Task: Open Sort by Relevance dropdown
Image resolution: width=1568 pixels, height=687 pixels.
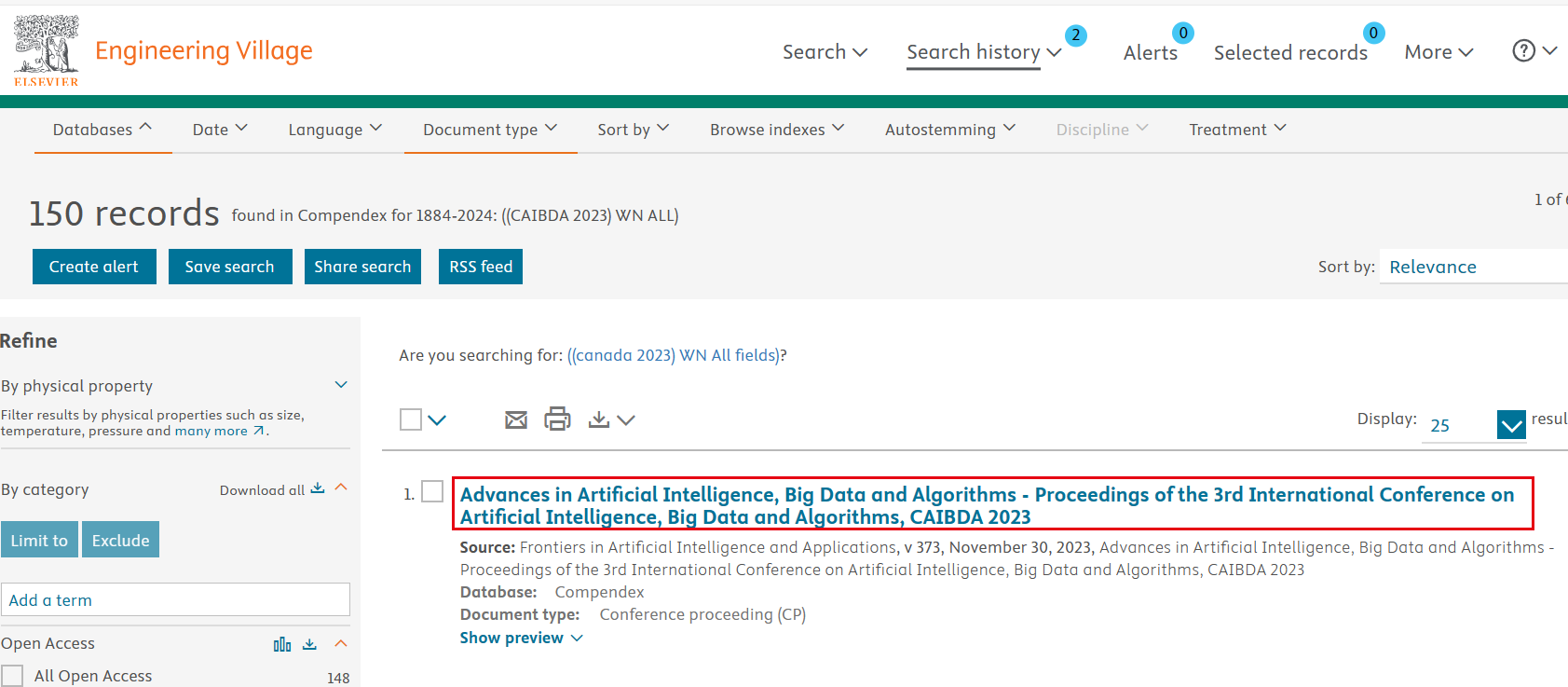Action: 1474,267
